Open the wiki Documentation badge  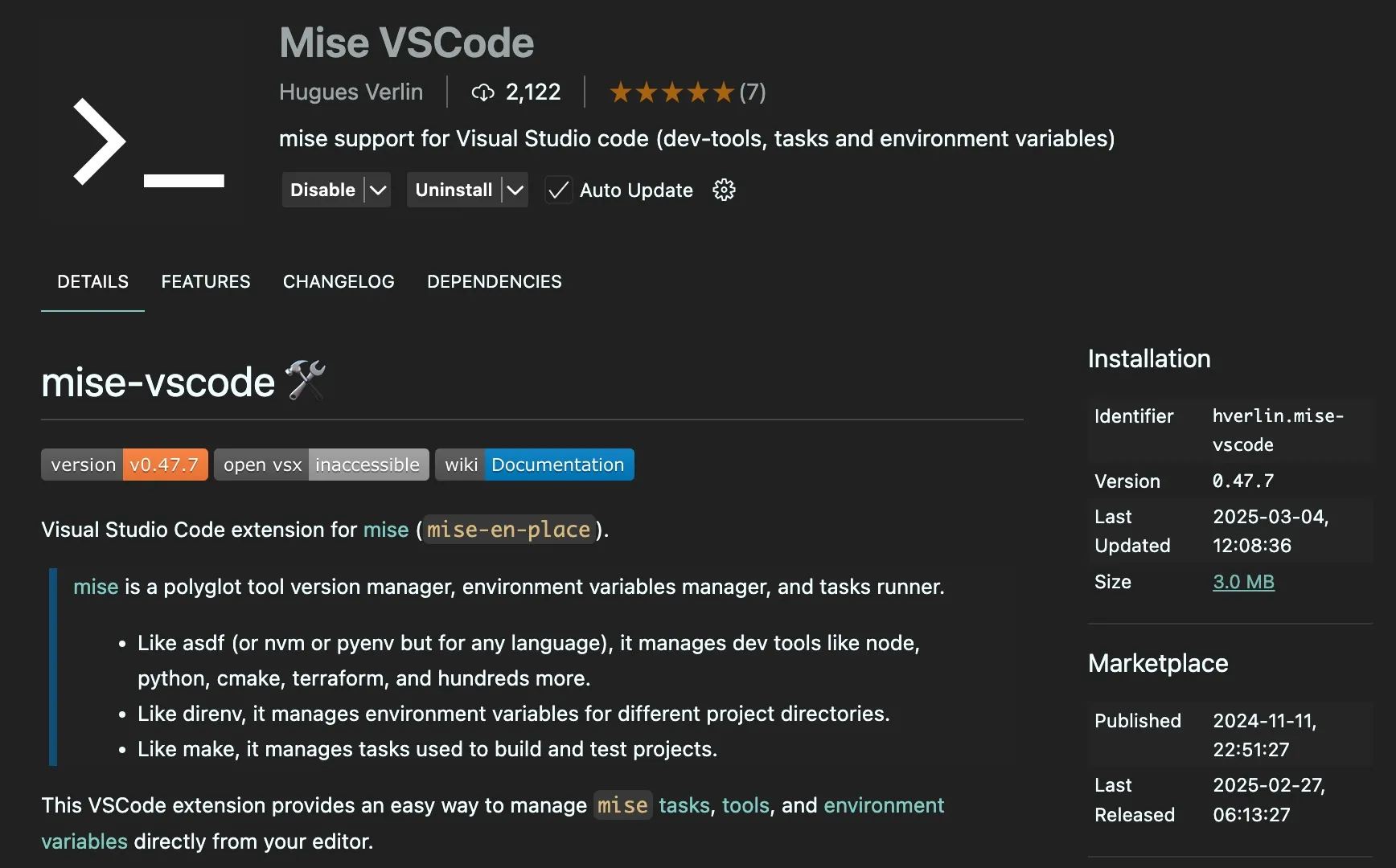(557, 464)
